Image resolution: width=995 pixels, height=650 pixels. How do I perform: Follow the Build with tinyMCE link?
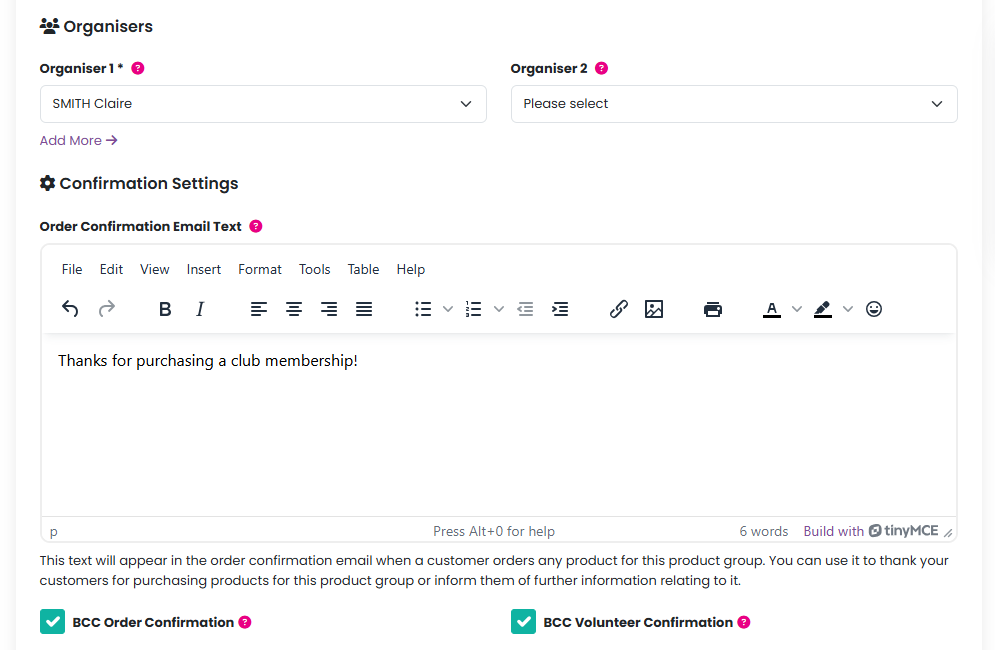pyautogui.click(x=871, y=531)
